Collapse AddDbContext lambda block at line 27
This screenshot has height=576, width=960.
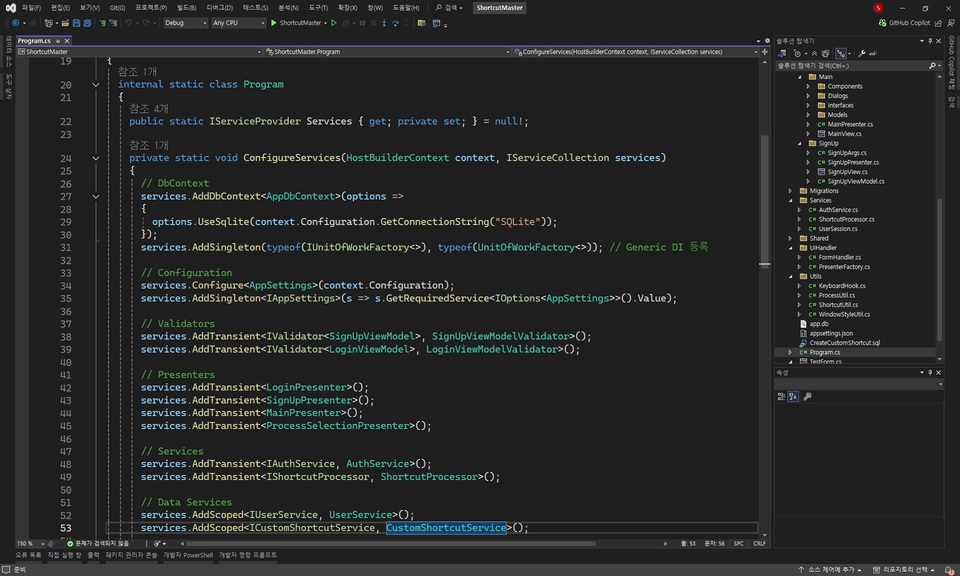click(96, 196)
